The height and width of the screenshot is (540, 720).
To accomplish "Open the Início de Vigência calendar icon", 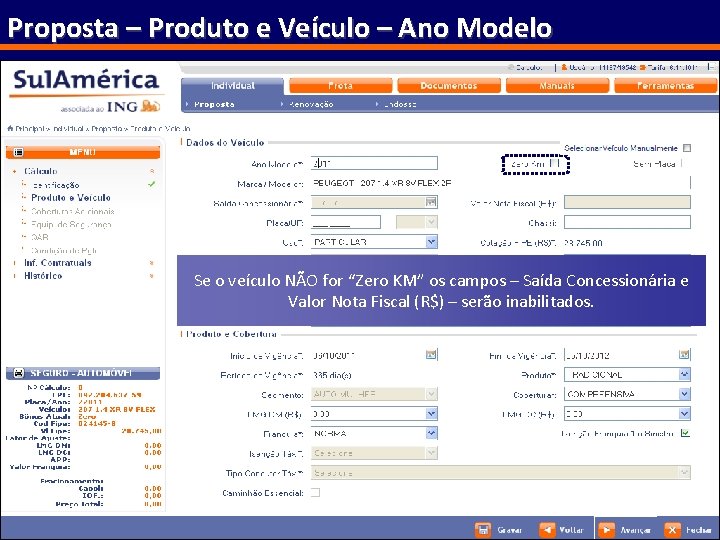I will pos(431,354).
